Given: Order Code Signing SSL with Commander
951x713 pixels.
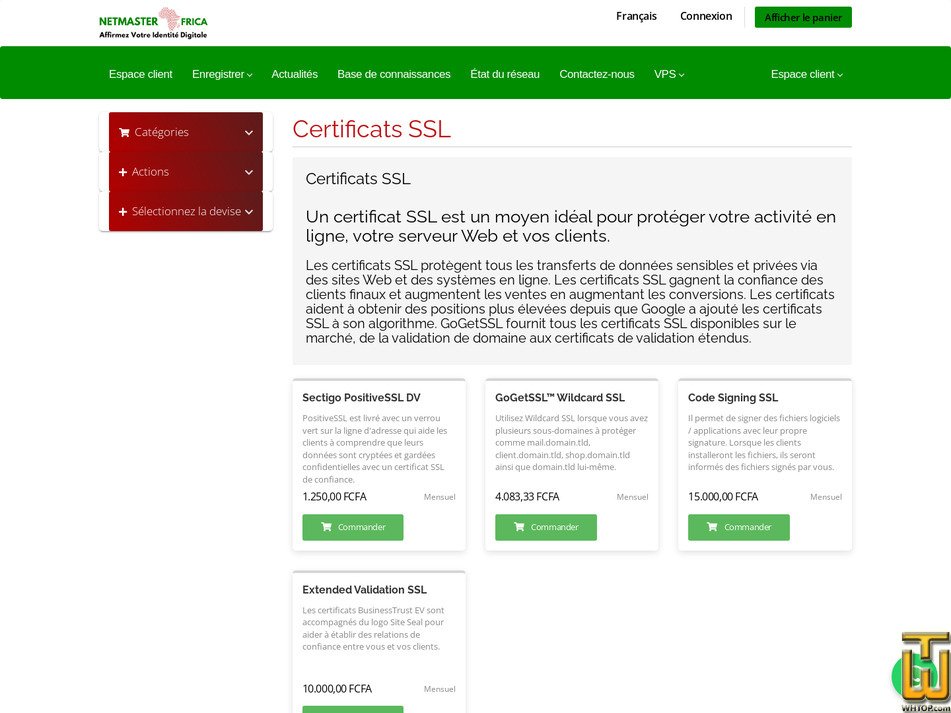Looking at the screenshot, I should (739, 527).
